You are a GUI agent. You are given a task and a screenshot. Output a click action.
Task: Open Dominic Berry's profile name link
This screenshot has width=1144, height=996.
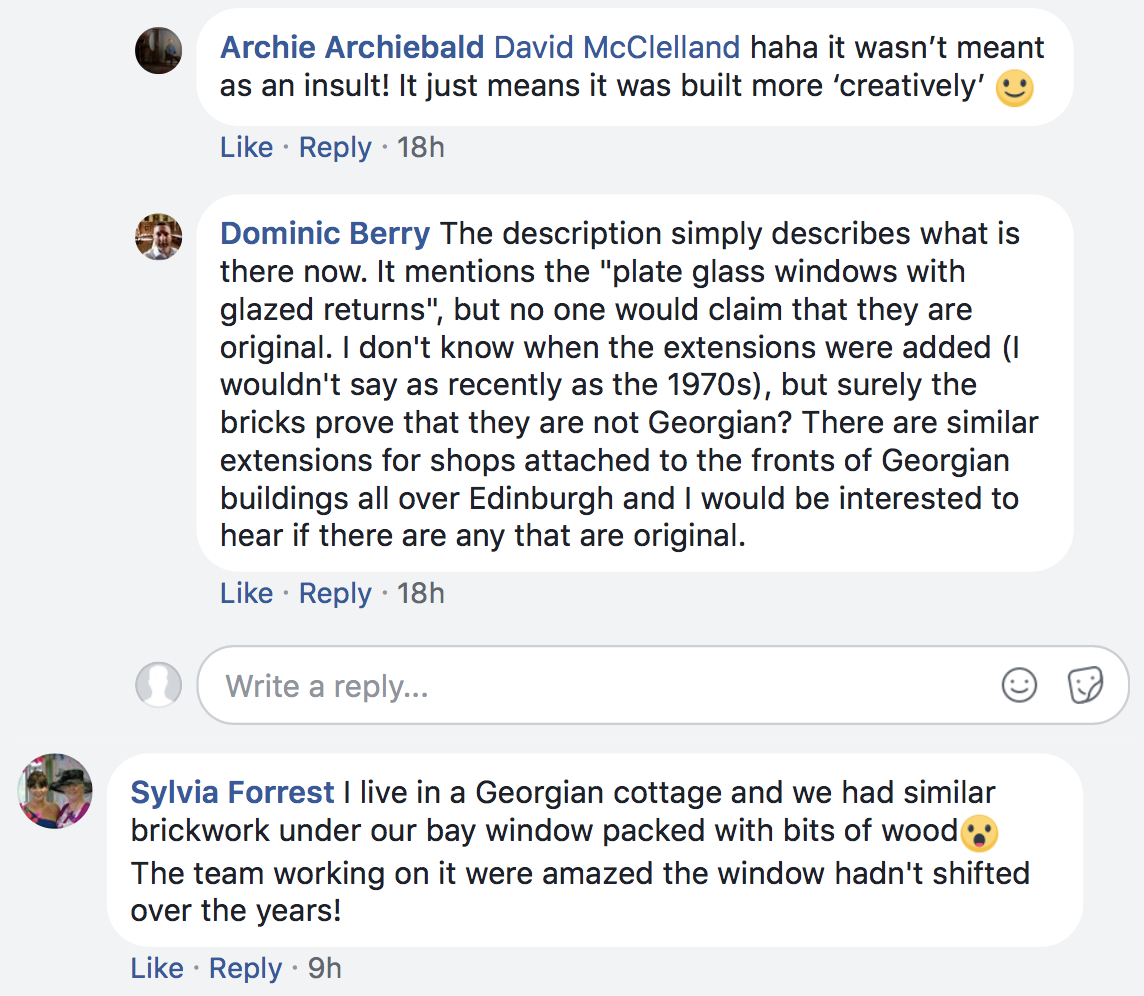325,234
